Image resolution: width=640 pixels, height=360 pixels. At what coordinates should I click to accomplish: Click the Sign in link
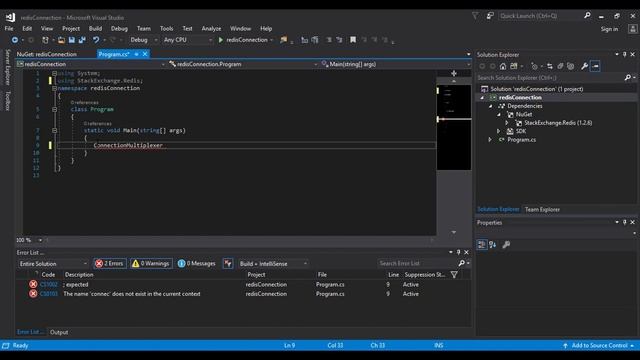point(609,29)
